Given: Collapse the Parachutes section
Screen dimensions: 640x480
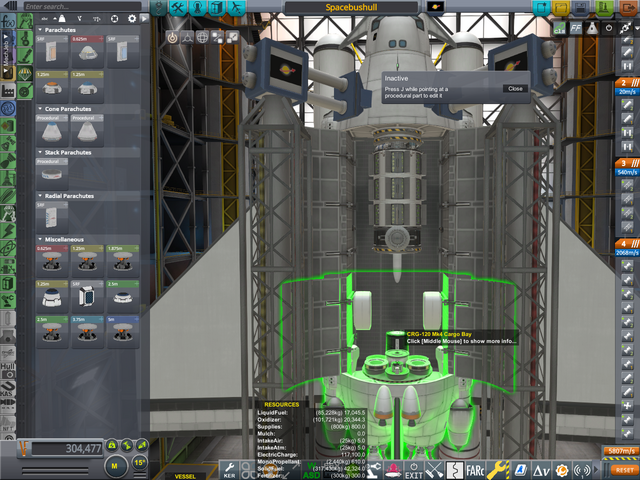Looking at the screenshot, I should (40, 30).
